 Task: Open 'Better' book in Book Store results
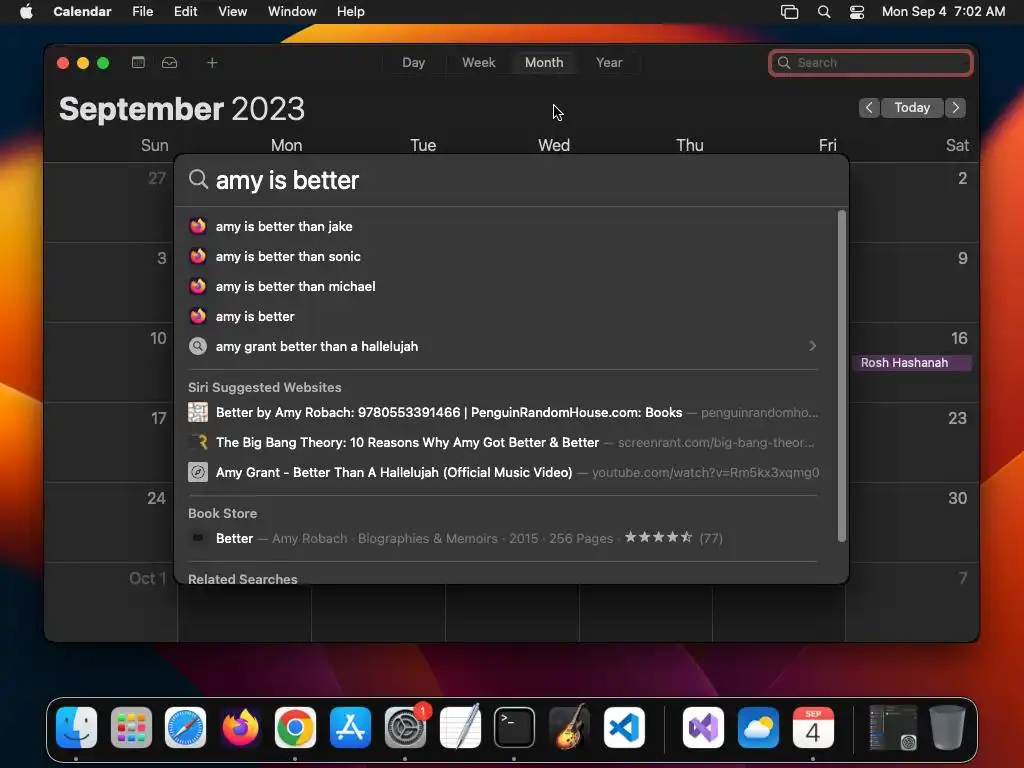(503, 538)
